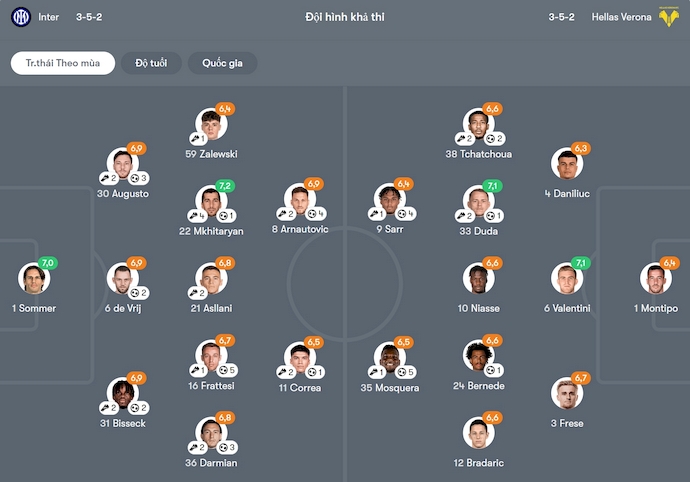Open player name link 'Tchatchoua'
The width and height of the screenshot is (690, 482).
pyautogui.click(x=479, y=154)
